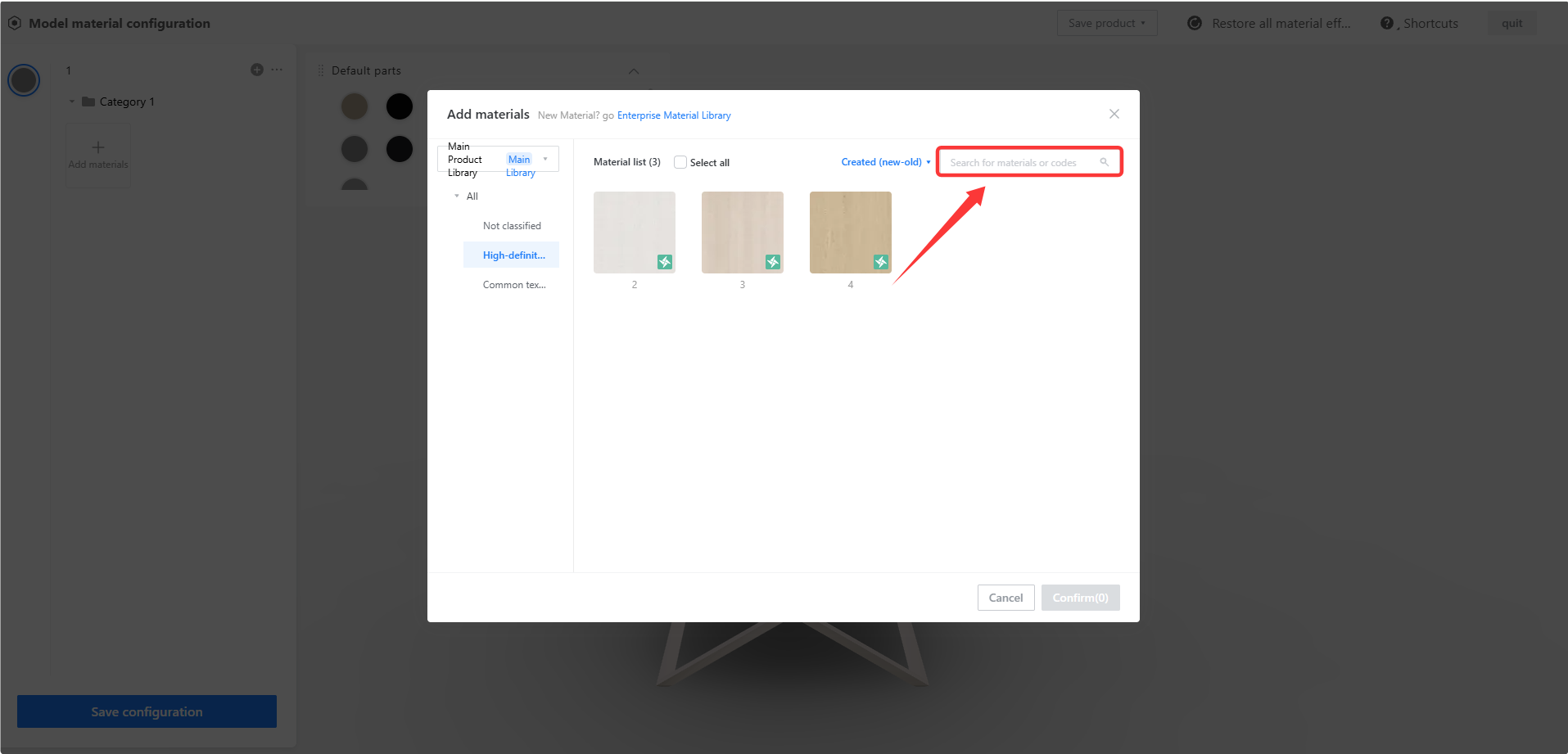This screenshot has width=1568, height=754.
Task: Click the Material list (3) label
Action: point(627,162)
